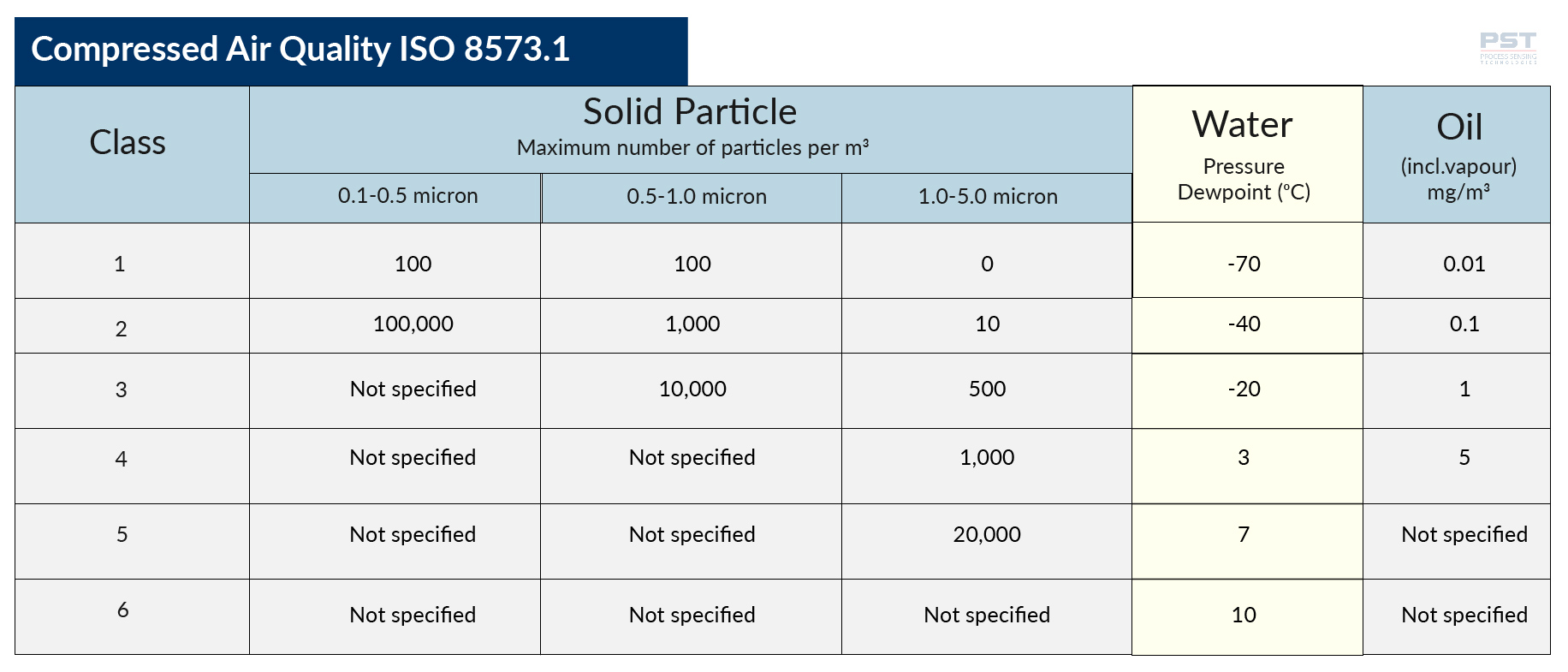Select the Class 1 row label
This screenshot has height=672, width=1568.
point(120,265)
